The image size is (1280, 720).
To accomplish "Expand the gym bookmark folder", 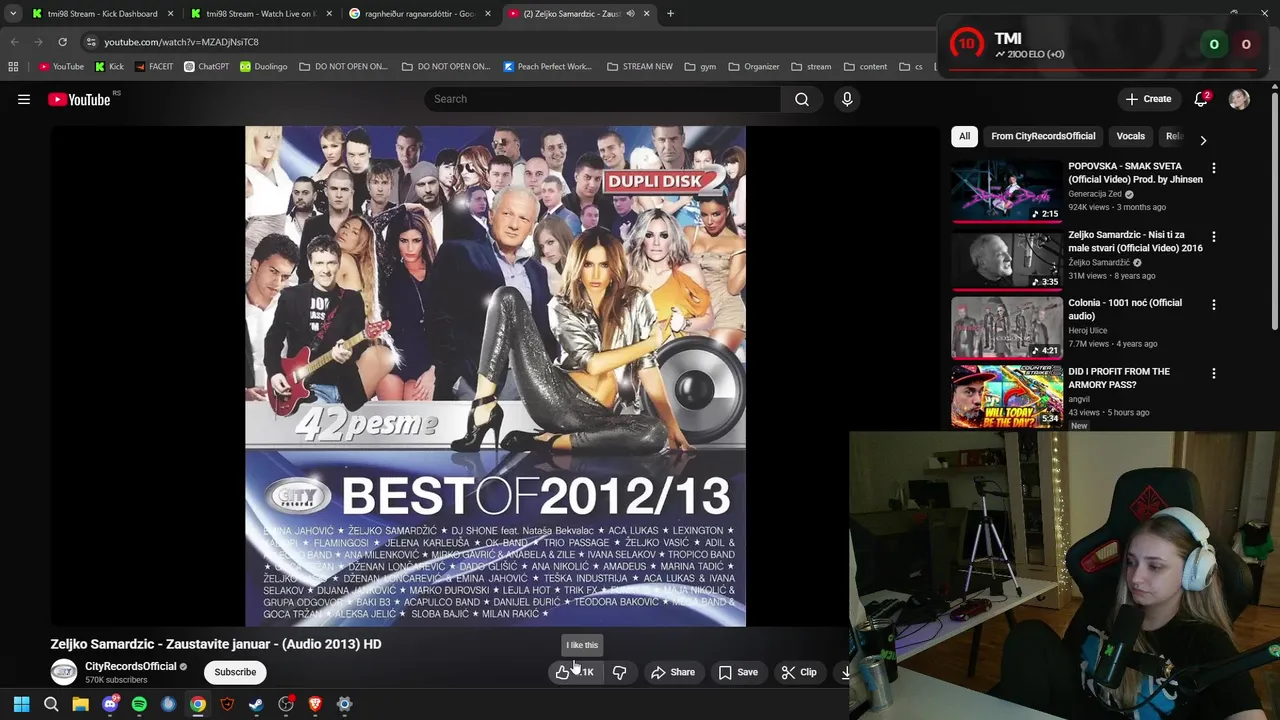I will pyautogui.click(x=700, y=67).
